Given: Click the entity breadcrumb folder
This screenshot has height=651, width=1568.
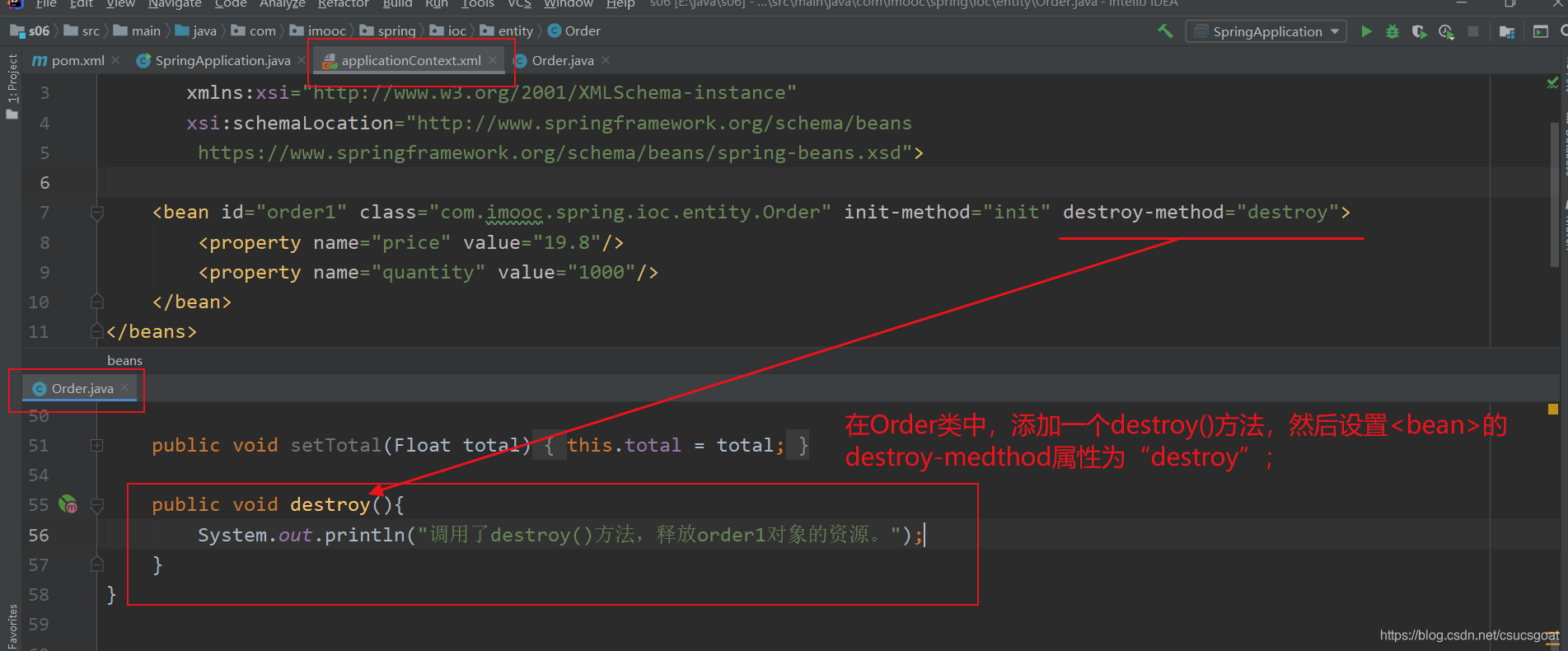Looking at the screenshot, I should point(507,31).
